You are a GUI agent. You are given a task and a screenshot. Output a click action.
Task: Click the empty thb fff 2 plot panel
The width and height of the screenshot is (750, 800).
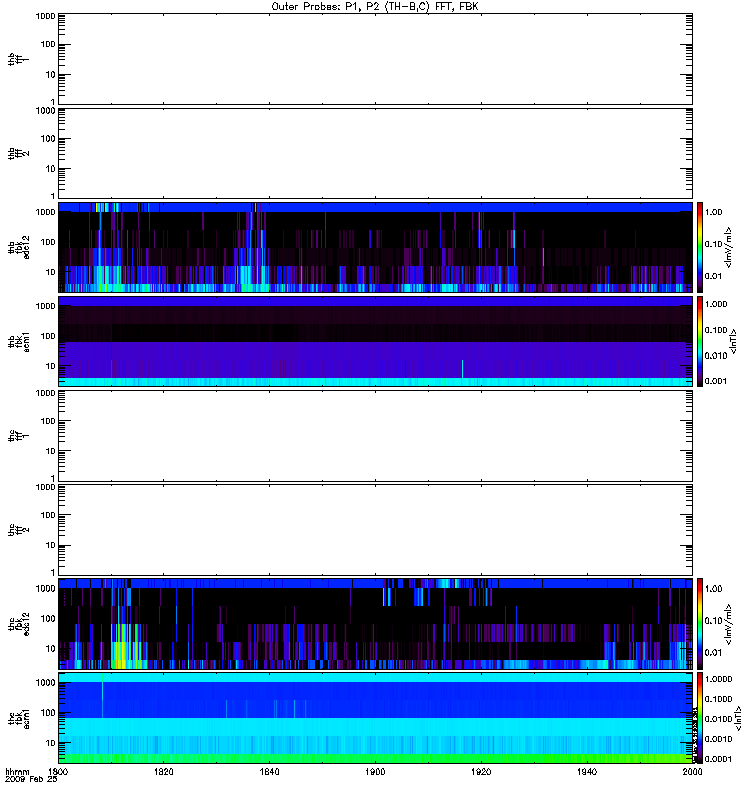pos(375,153)
